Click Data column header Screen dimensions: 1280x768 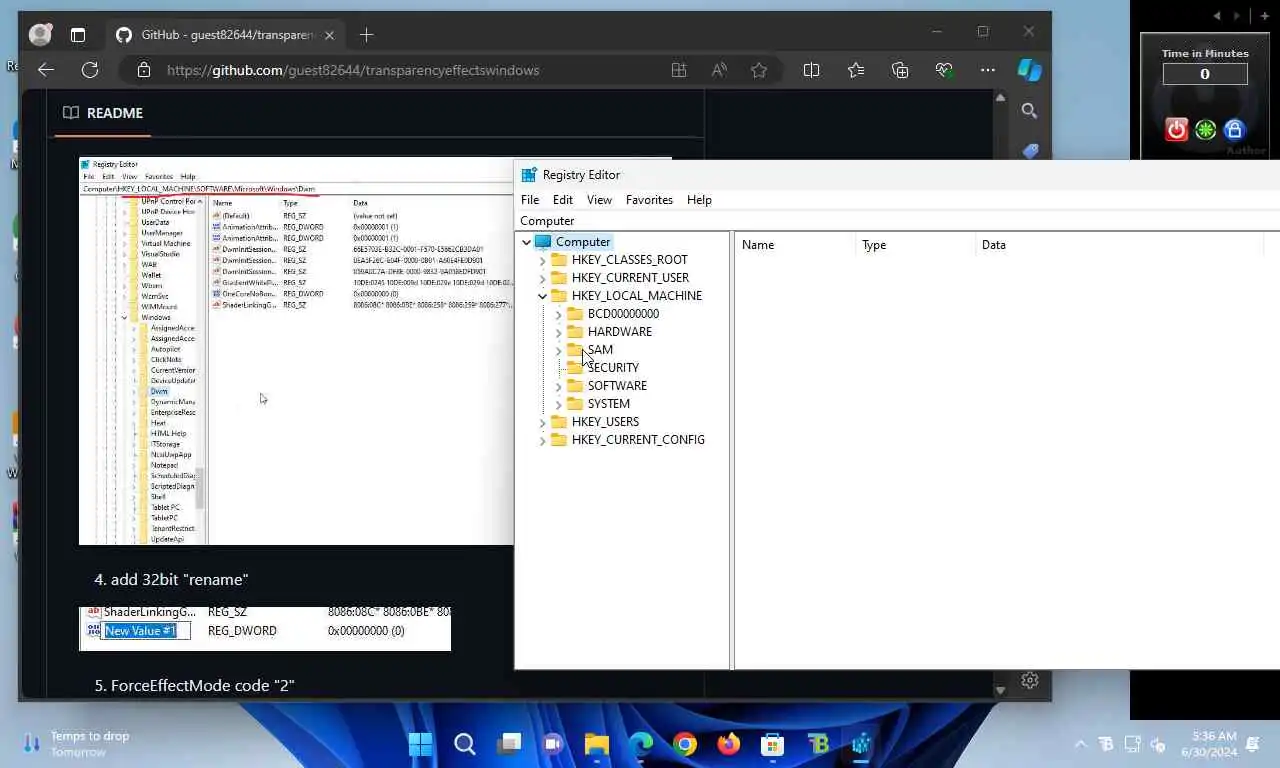(x=1119, y=245)
